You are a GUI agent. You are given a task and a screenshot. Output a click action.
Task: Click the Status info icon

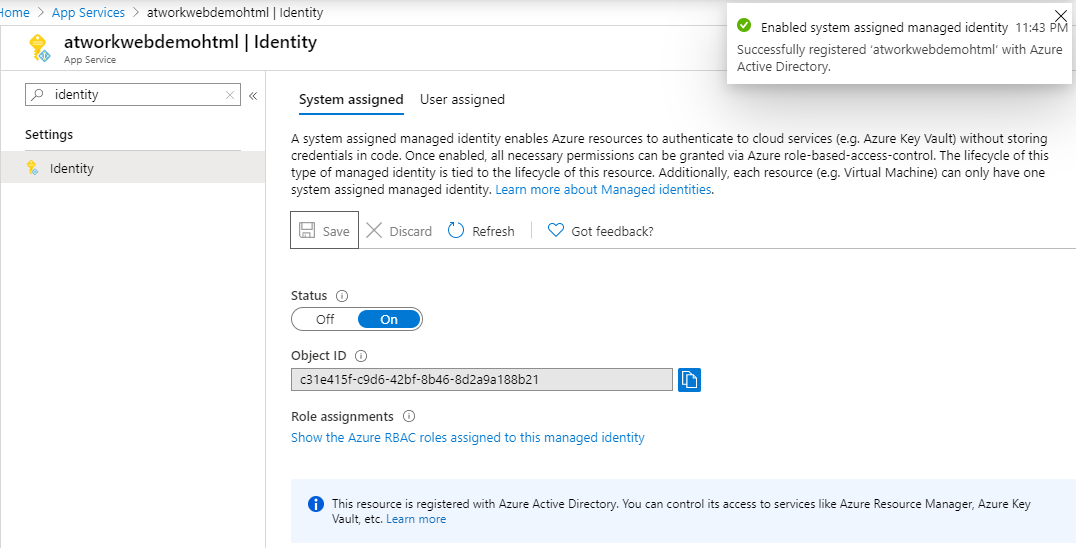342,296
